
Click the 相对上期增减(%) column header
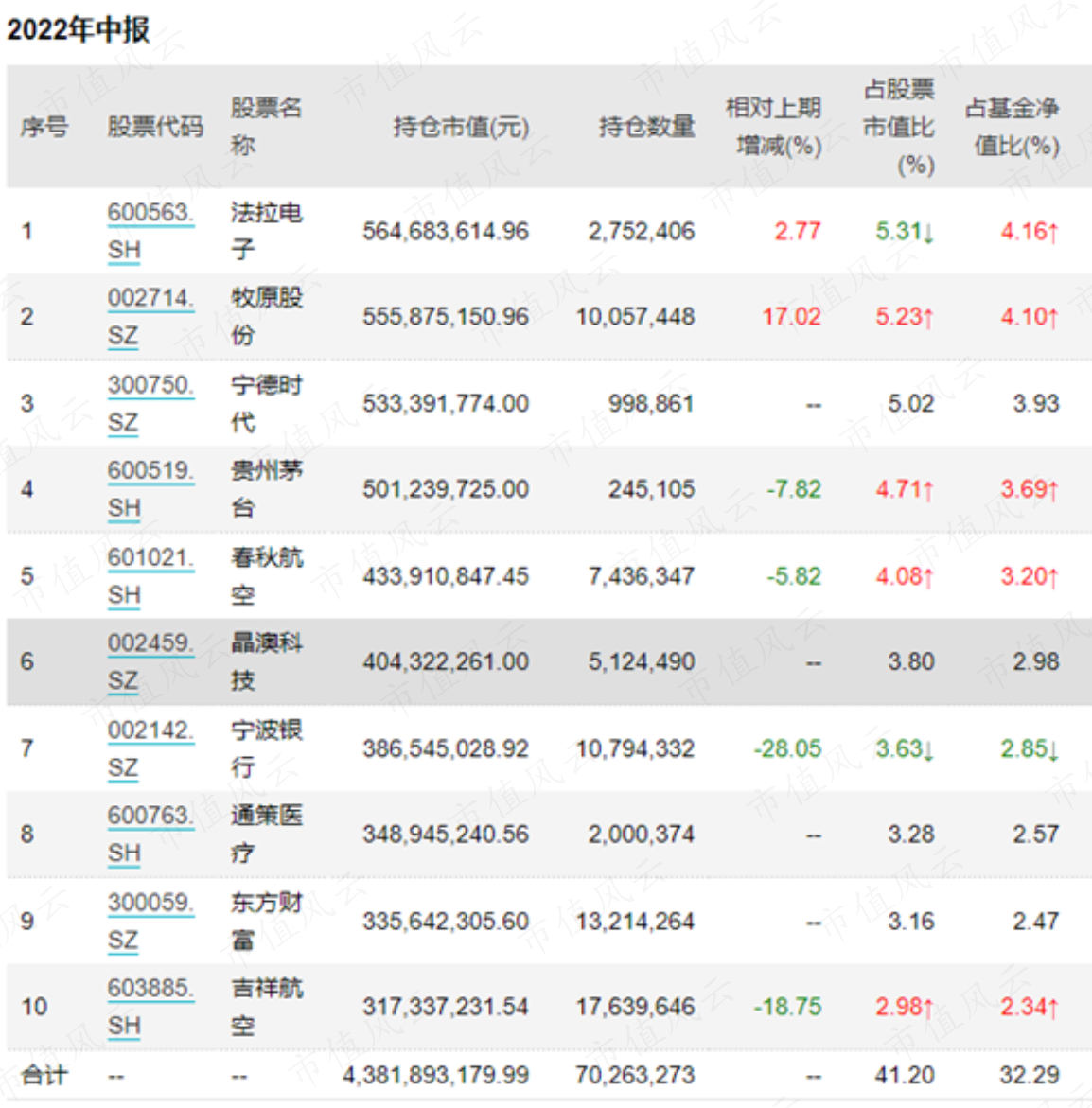775,127
